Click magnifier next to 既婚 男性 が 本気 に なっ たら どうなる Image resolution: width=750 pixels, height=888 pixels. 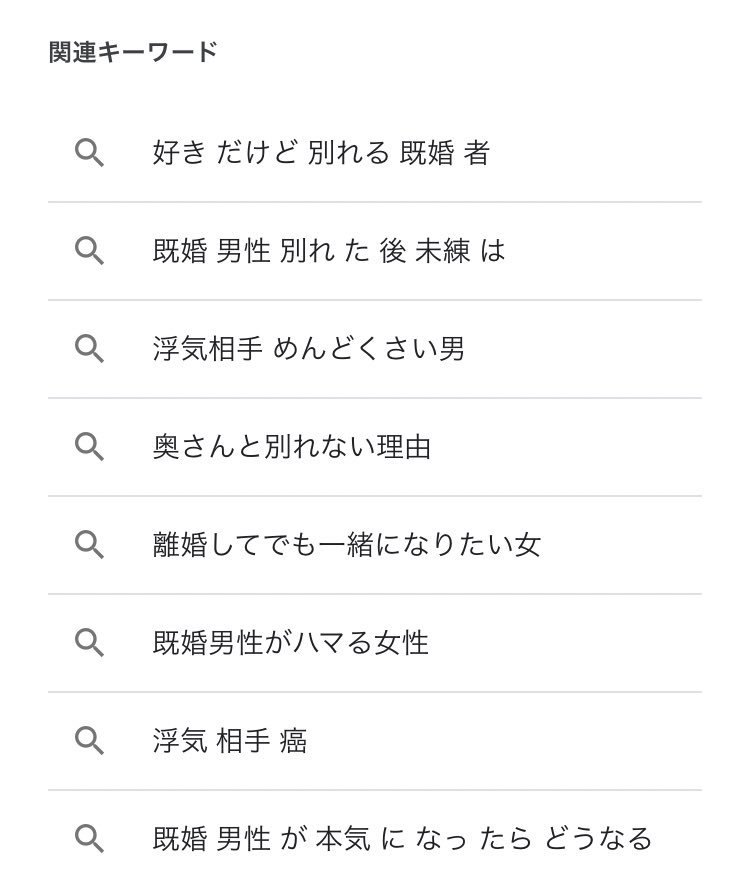[90, 839]
